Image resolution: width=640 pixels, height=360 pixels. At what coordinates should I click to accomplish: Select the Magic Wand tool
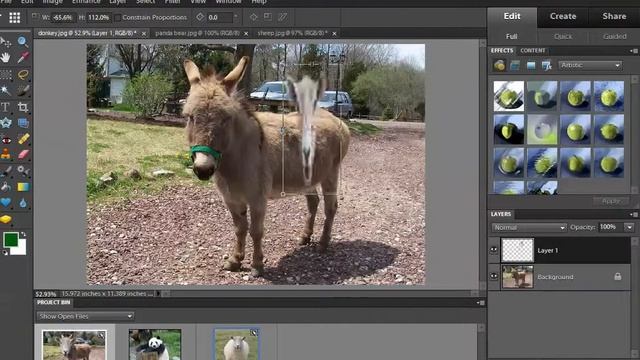tap(5, 90)
